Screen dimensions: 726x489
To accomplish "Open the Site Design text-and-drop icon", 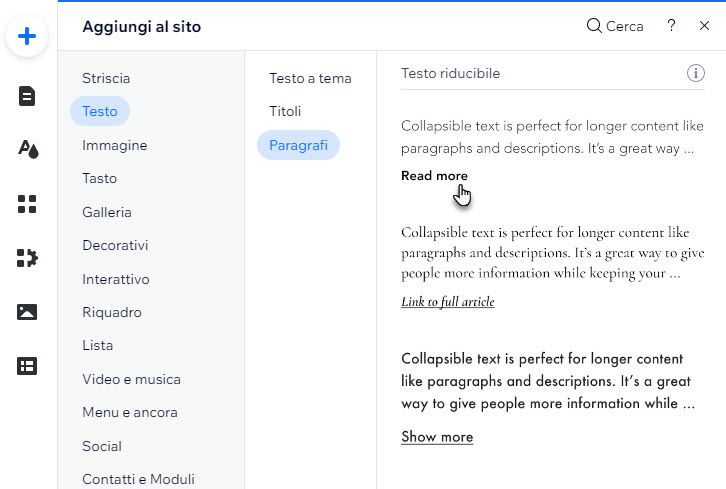I will click(28, 149).
